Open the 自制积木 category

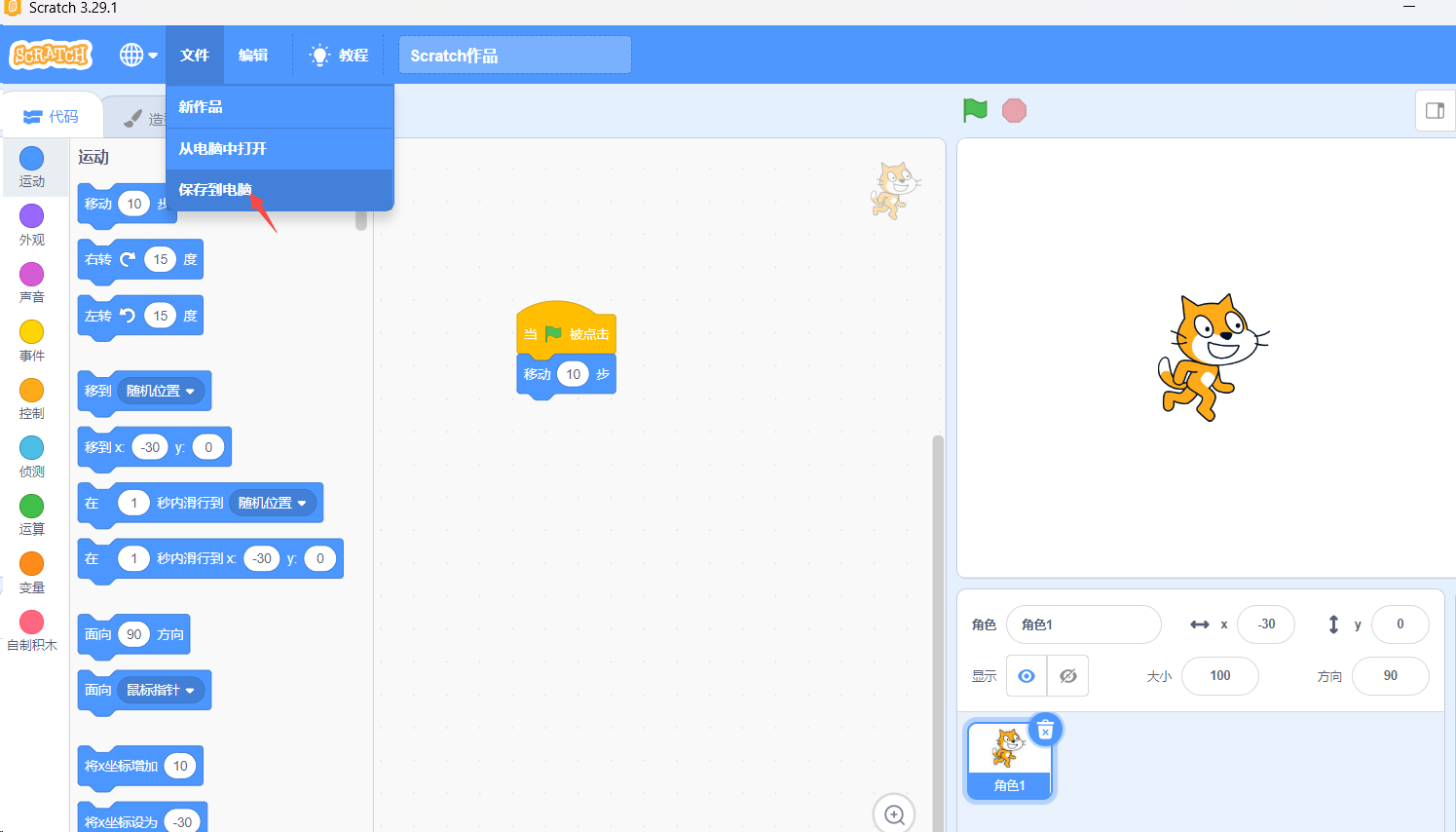tap(32, 631)
